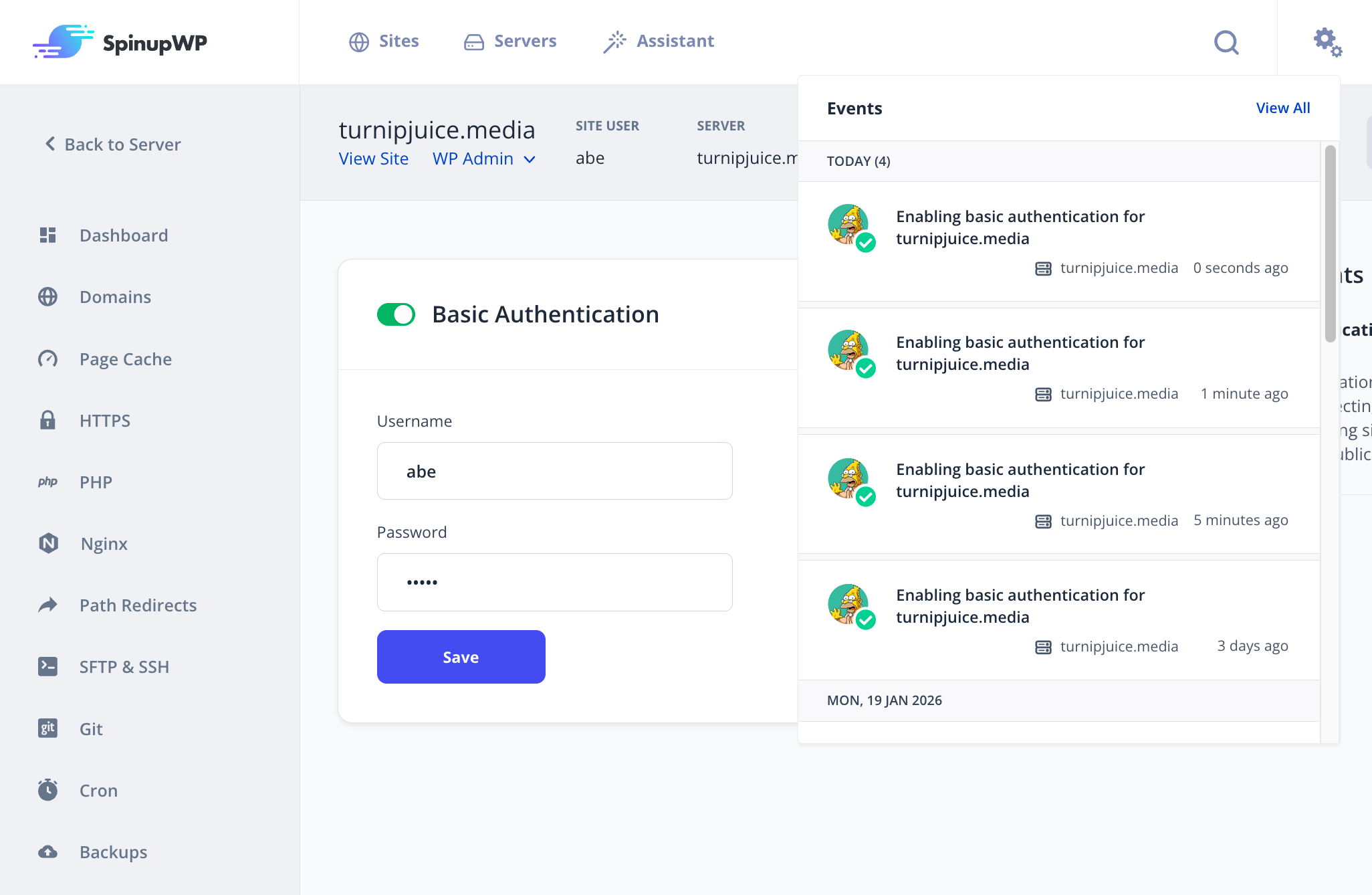1372x895 pixels.
Task: Expand the WP Admin dropdown
Action: click(x=483, y=159)
